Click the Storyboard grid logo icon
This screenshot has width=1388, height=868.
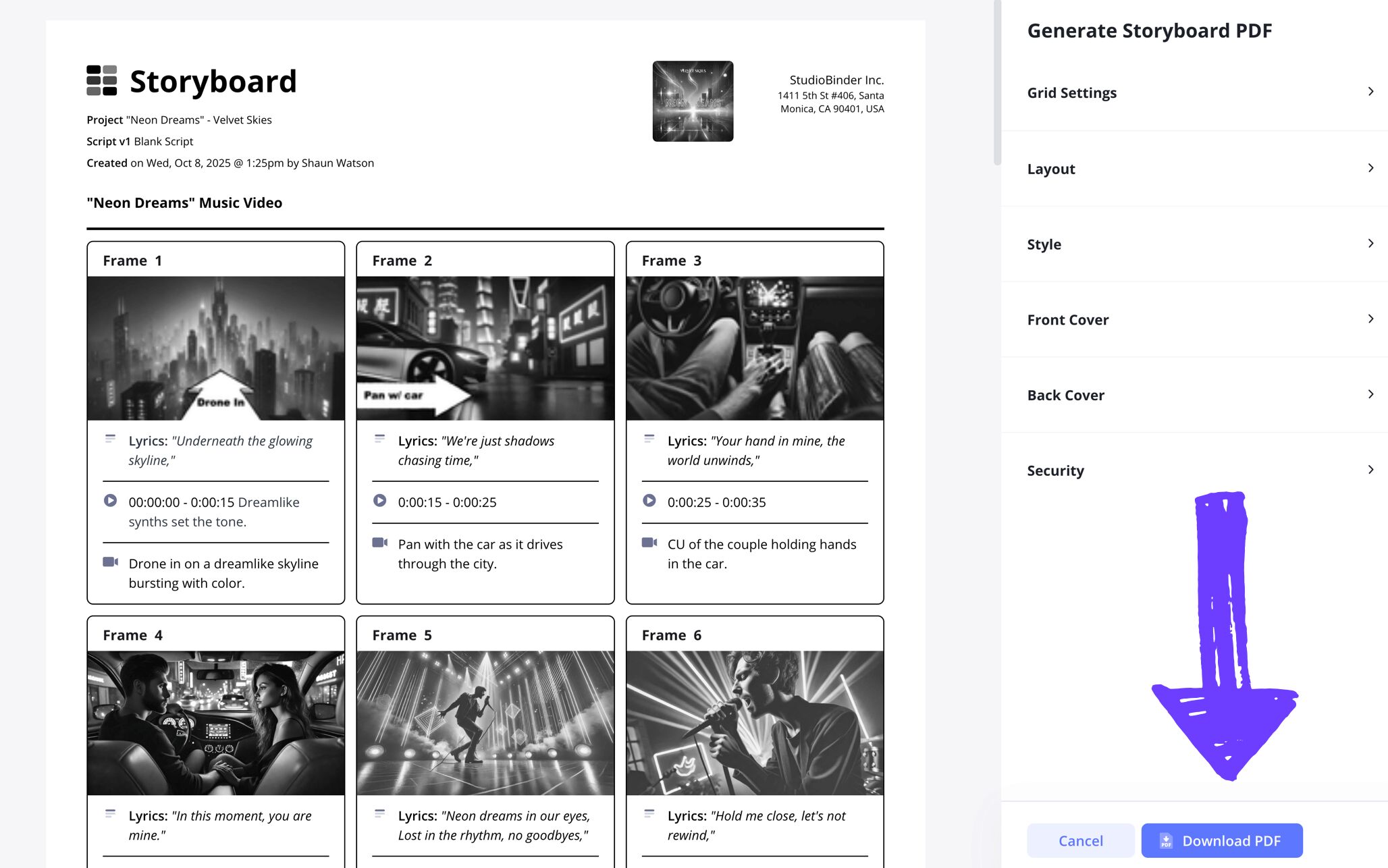(101, 80)
